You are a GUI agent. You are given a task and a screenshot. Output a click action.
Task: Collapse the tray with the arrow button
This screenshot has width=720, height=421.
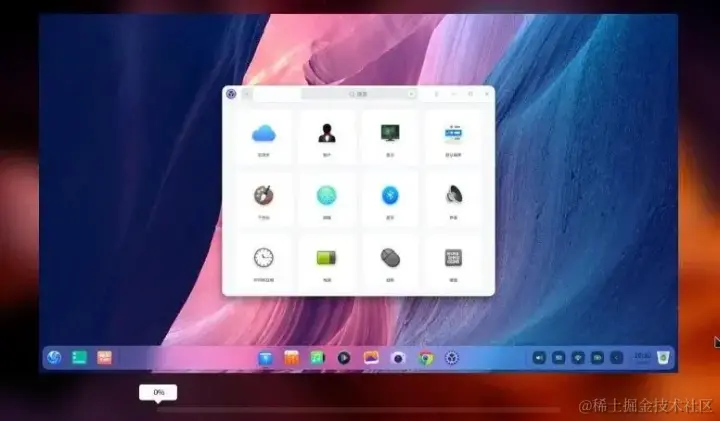click(x=616, y=358)
